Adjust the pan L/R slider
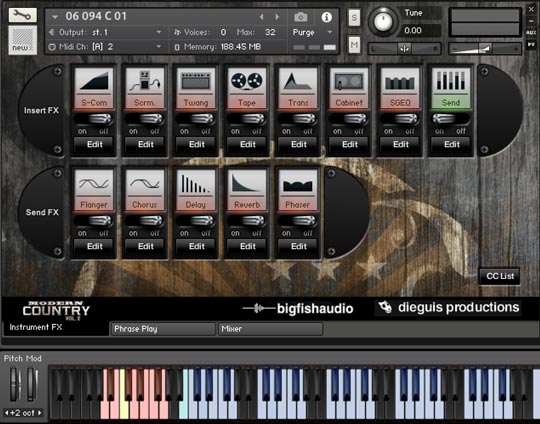 tap(404, 49)
